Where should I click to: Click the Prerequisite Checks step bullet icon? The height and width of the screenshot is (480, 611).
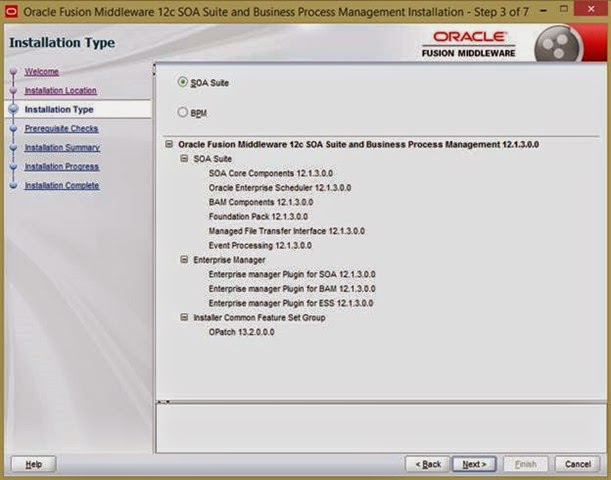(x=13, y=129)
